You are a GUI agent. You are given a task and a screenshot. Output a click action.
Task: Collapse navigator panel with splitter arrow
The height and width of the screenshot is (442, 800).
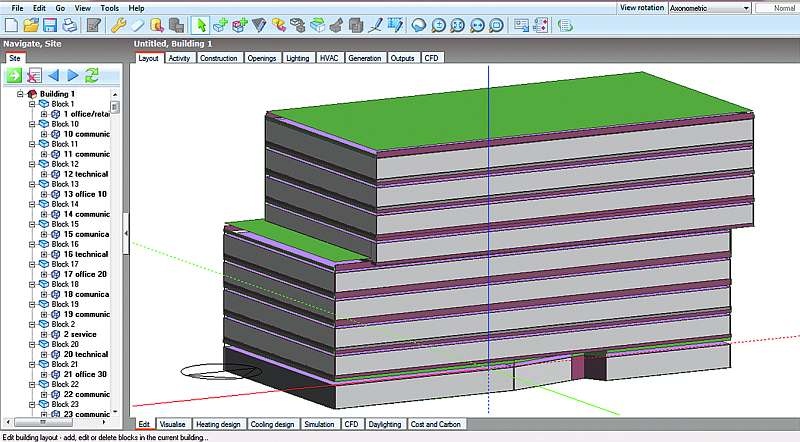pyautogui.click(x=126, y=233)
